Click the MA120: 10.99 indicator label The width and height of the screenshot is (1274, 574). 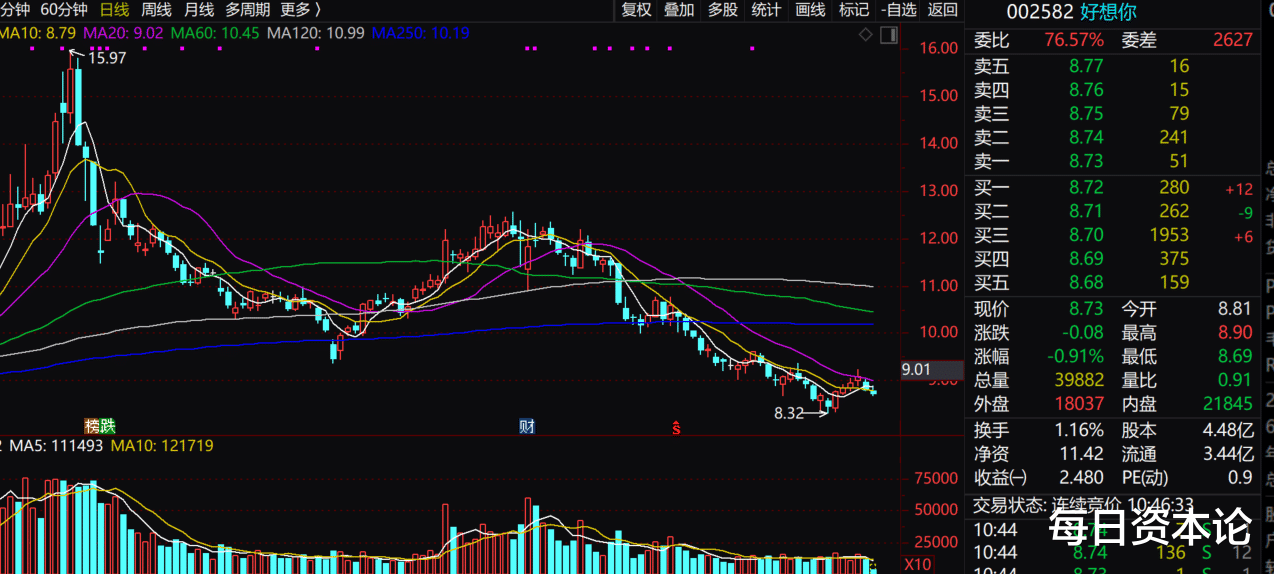tap(316, 33)
